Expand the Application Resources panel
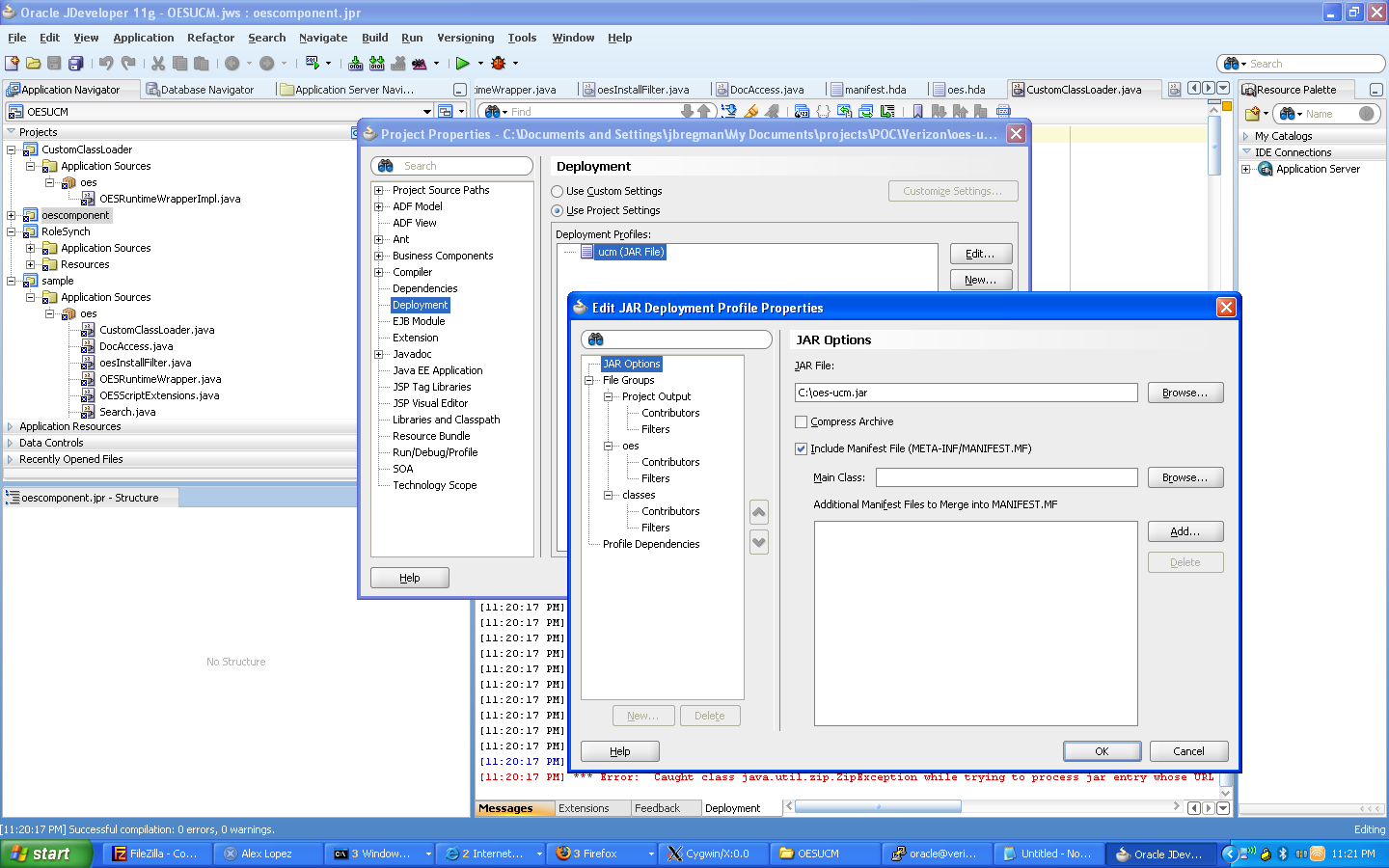Screen dimensions: 1389x868 click(x=11, y=426)
